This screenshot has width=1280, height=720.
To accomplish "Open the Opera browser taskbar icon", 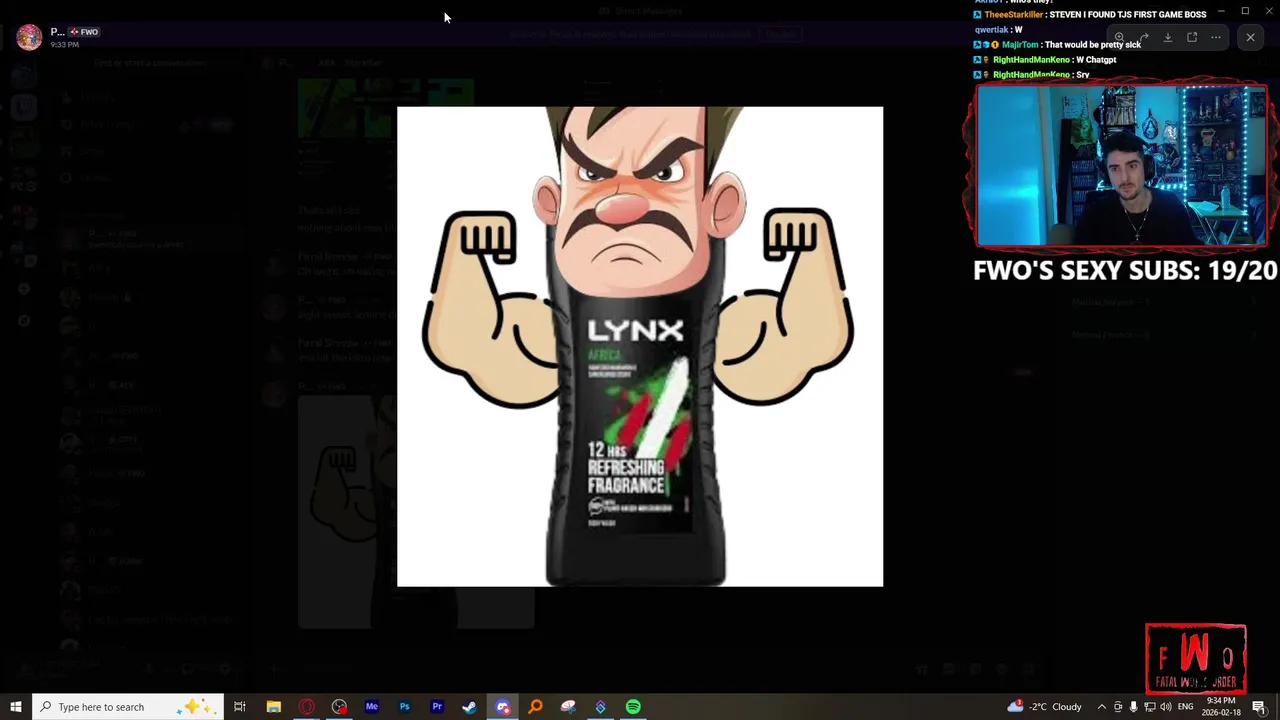I will 306,707.
